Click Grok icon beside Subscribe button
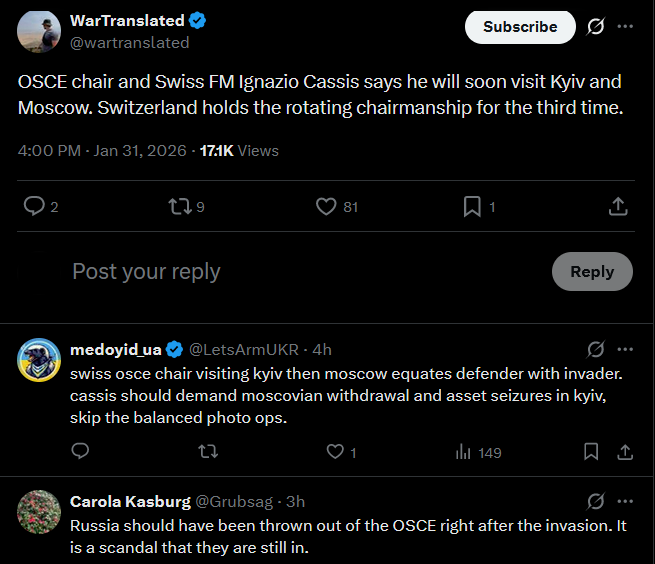The image size is (655, 564). pos(596,27)
